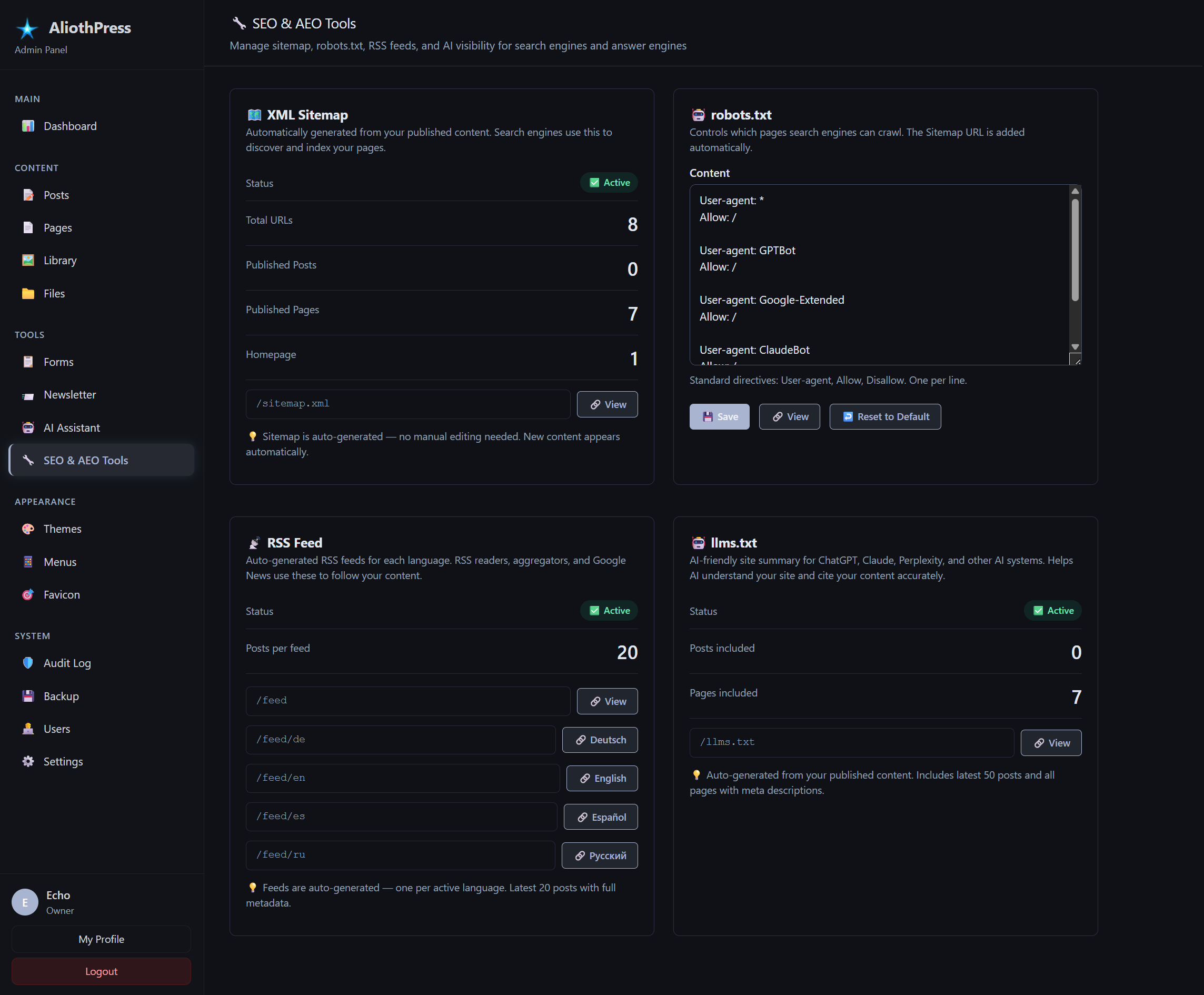
Task: Click the llms.txt Active status badge
Action: (x=1052, y=610)
